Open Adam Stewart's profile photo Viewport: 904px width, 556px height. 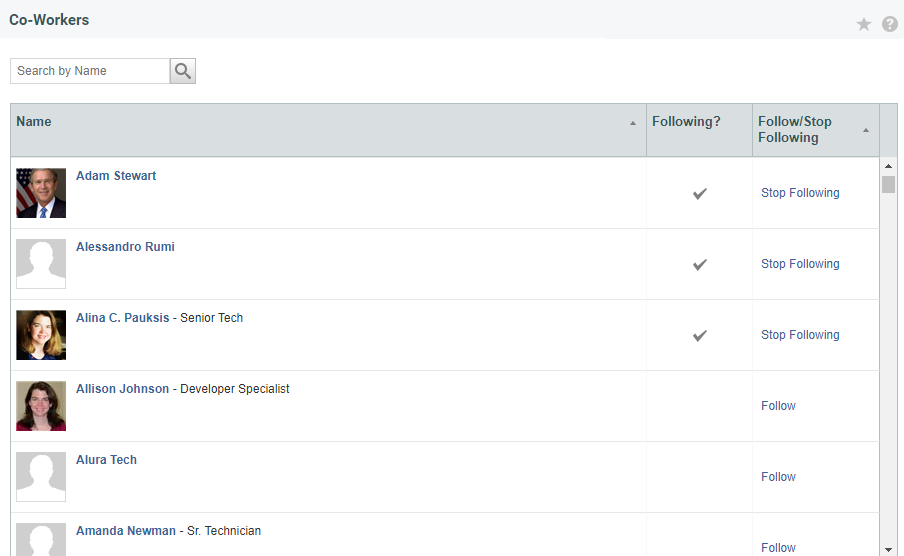click(x=41, y=193)
